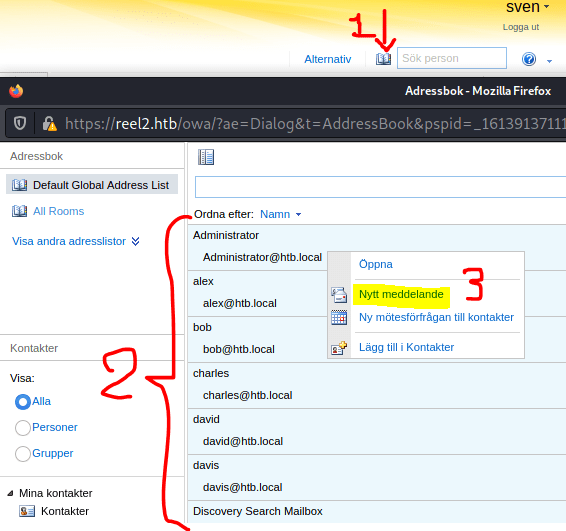Image resolution: width=566 pixels, height=531 pixels.
Task: Click the new message envelope icon
Action: [x=339, y=295]
